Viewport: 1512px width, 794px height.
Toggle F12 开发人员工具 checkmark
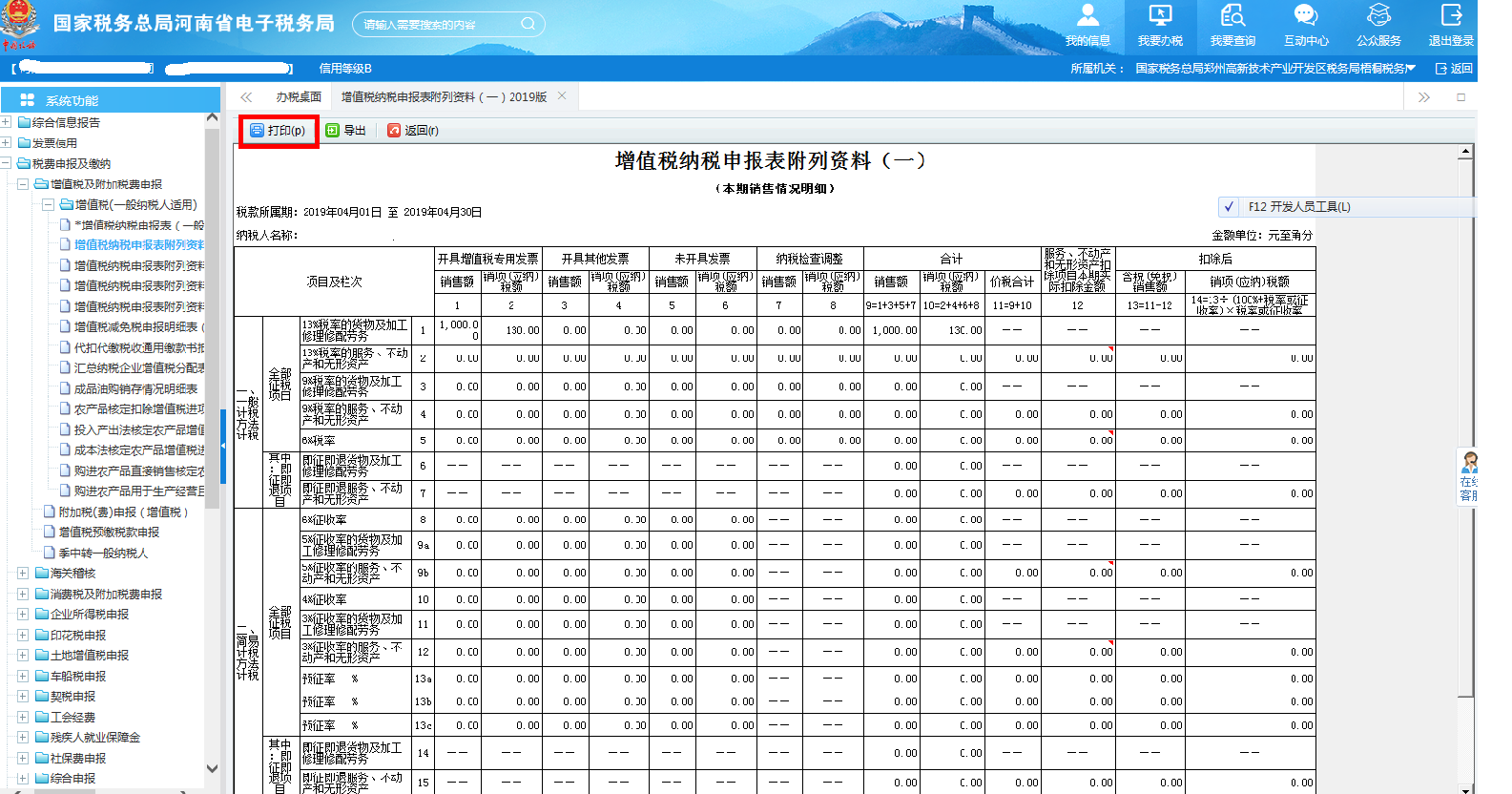(x=1230, y=207)
